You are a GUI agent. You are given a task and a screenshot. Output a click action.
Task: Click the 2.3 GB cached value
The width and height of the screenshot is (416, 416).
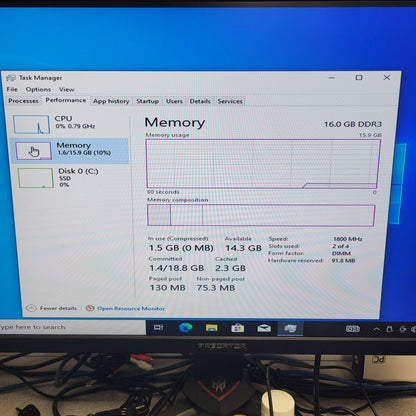point(230,268)
